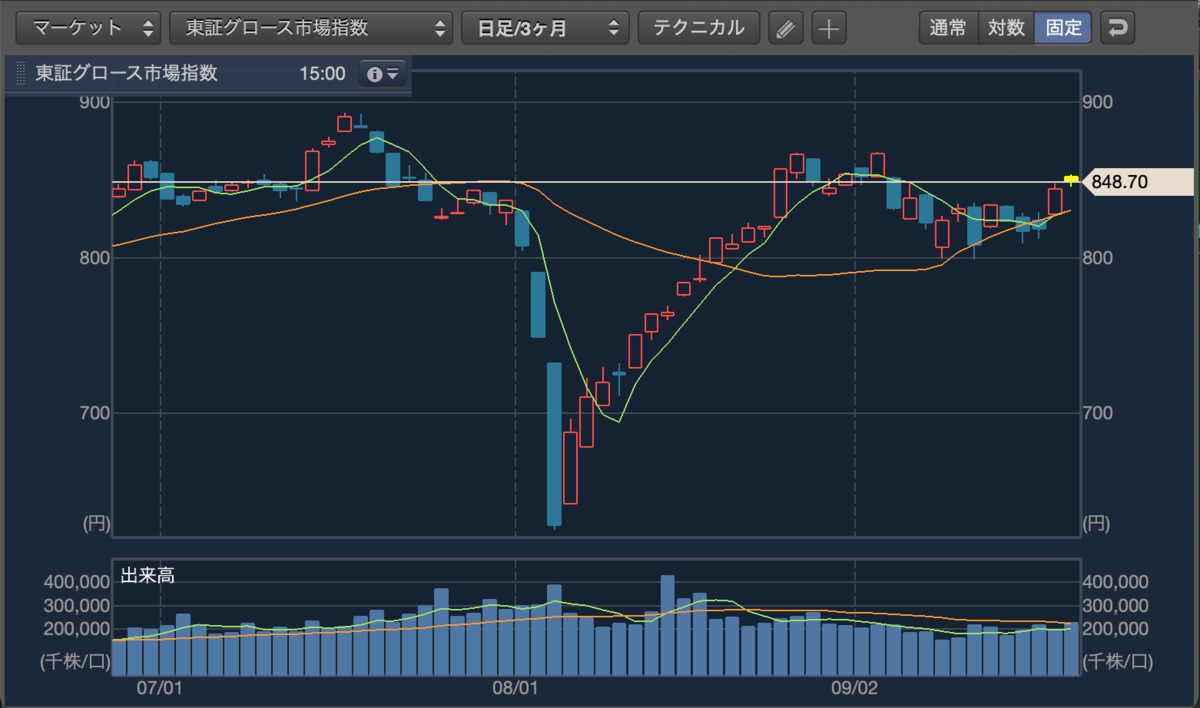Switch the scale to 固定

pyautogui.click(x=1063, y=28)
